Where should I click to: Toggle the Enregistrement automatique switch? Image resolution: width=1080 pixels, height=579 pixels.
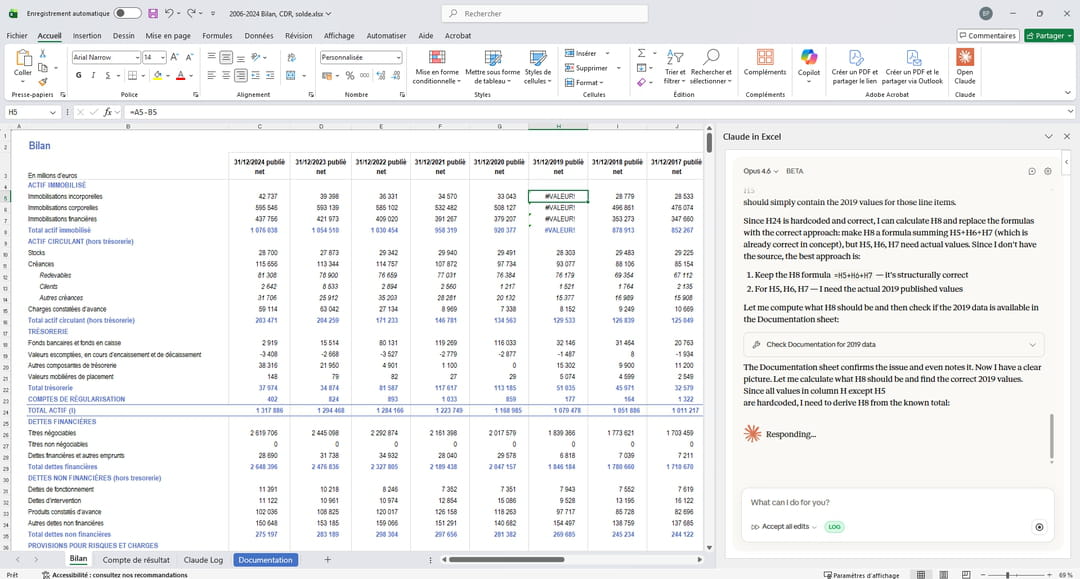[127, 14]
